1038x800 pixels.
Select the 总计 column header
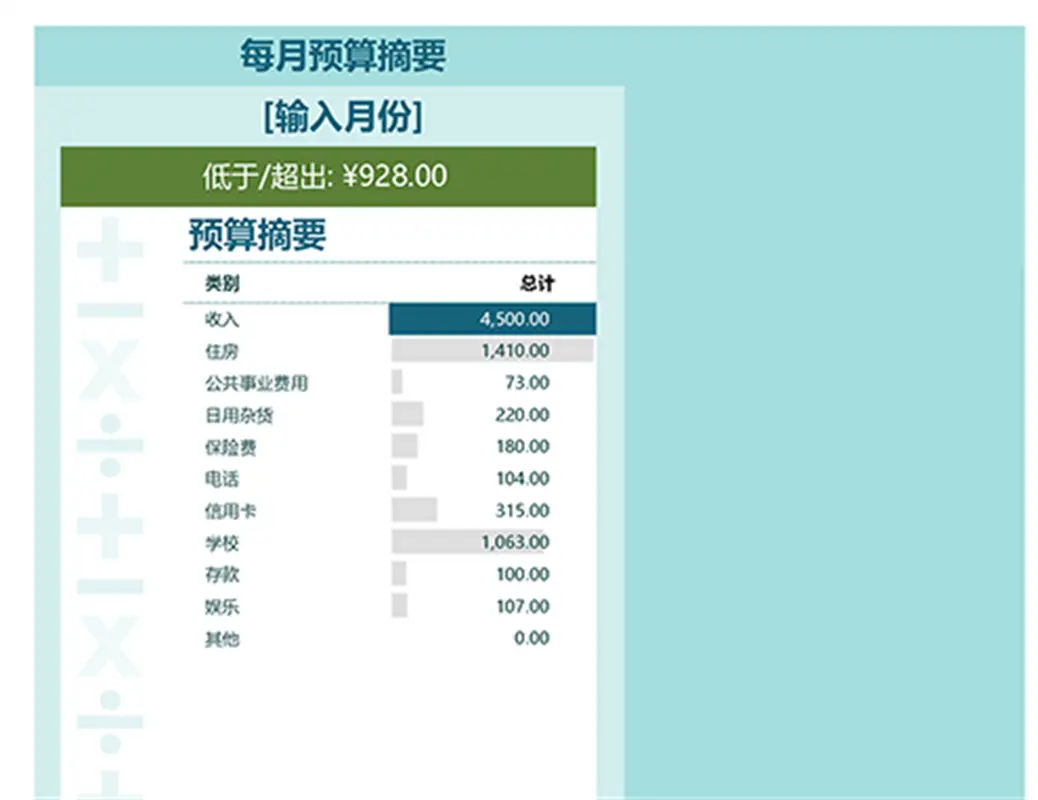click(x=536, y=284)
